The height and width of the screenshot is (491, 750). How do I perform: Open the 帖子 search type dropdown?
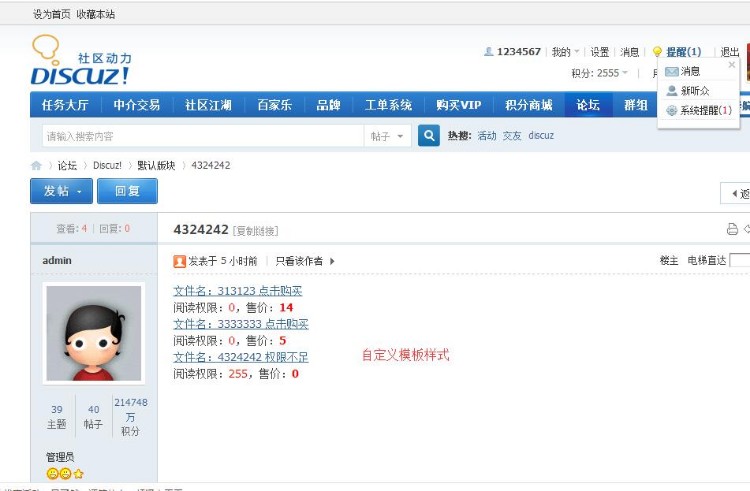coord(387,136)
